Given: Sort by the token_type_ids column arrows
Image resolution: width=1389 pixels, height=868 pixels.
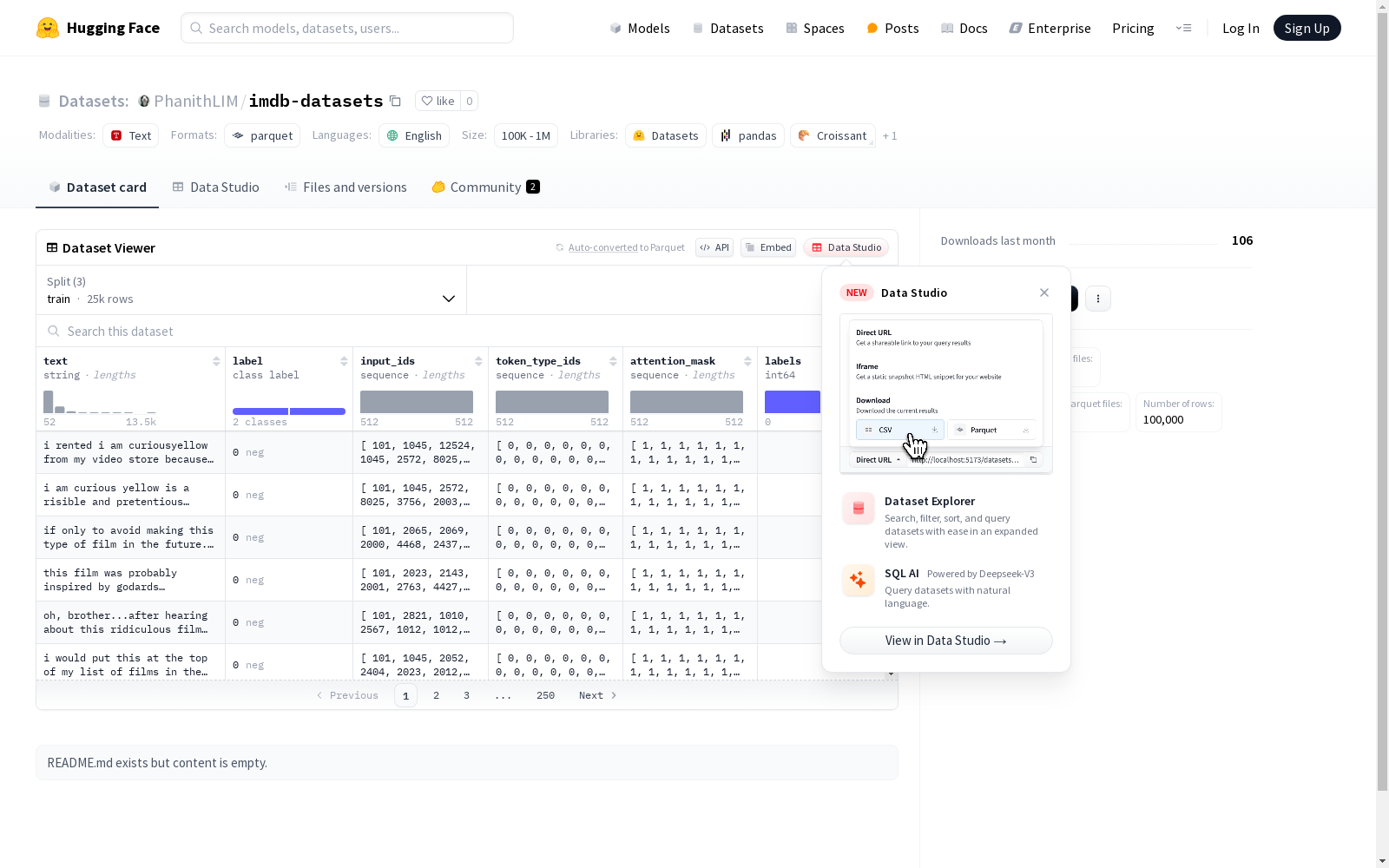Looking at the screenshot, I should [613, 361].
